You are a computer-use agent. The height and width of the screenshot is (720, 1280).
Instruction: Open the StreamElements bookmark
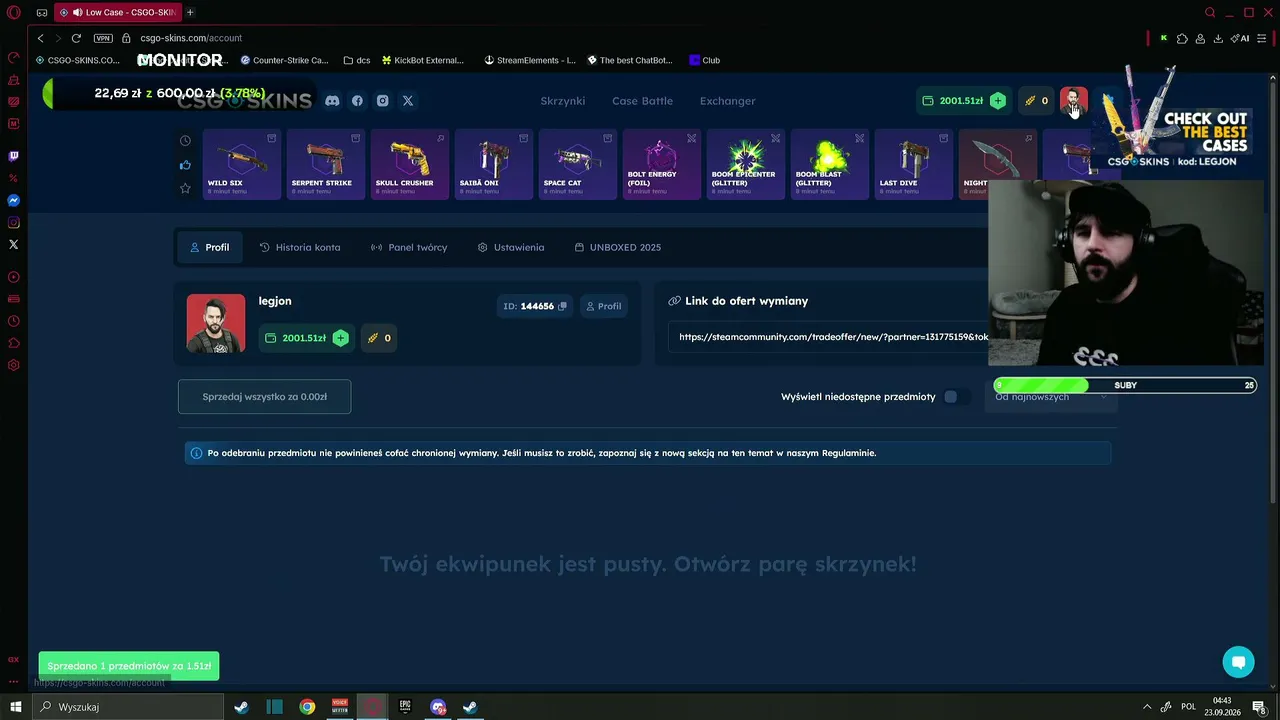tap(530, 60)
